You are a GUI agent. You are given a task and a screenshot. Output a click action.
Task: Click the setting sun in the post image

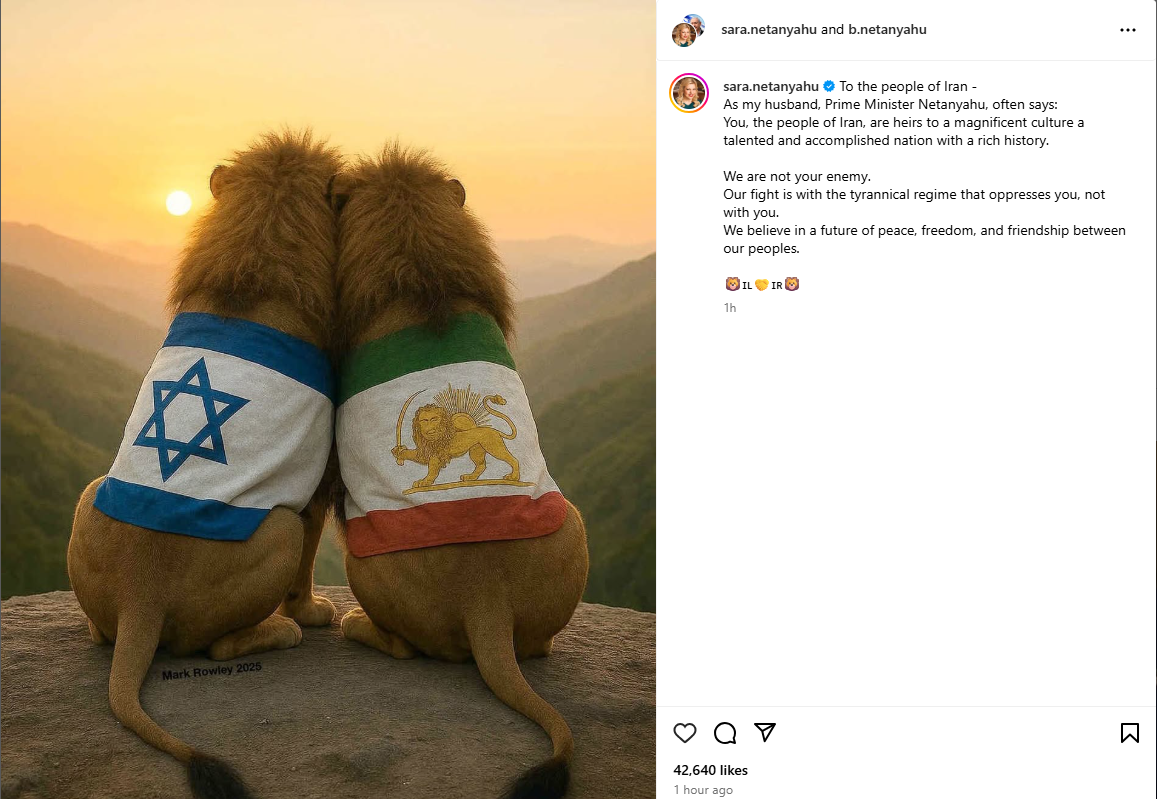point(179,203)
